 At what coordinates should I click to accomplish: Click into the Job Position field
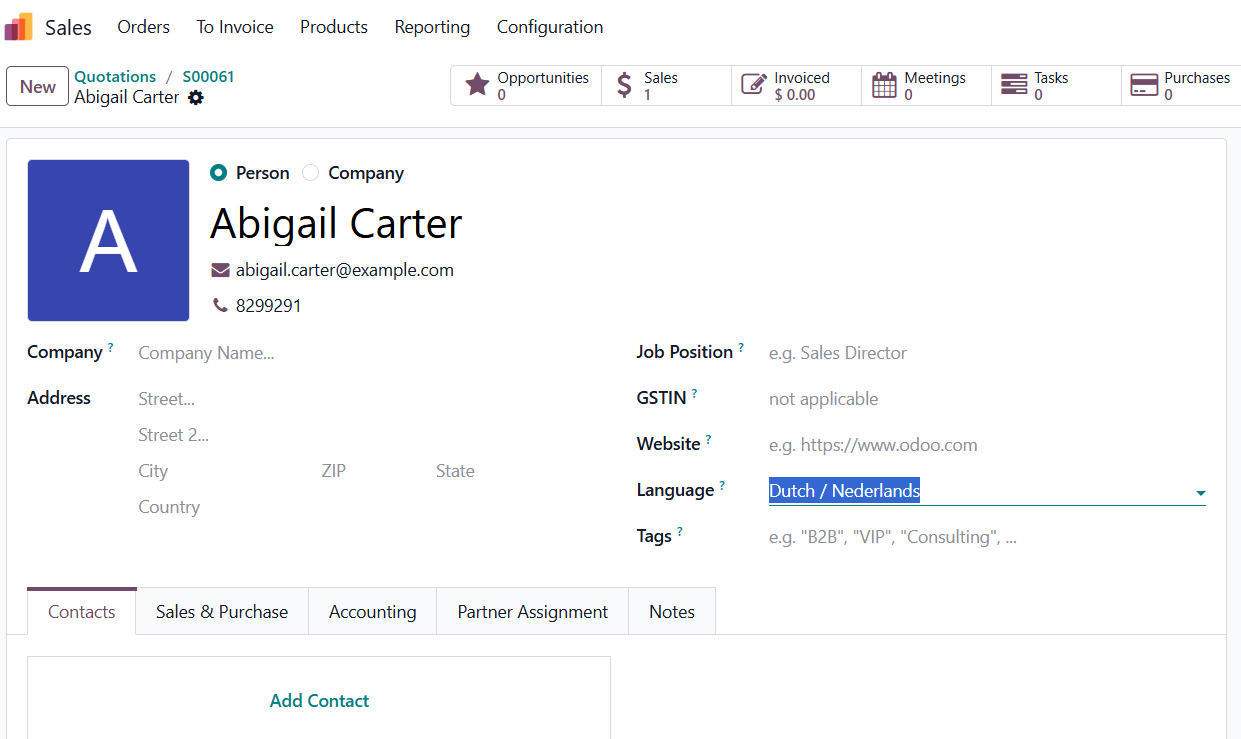point(985,353)
